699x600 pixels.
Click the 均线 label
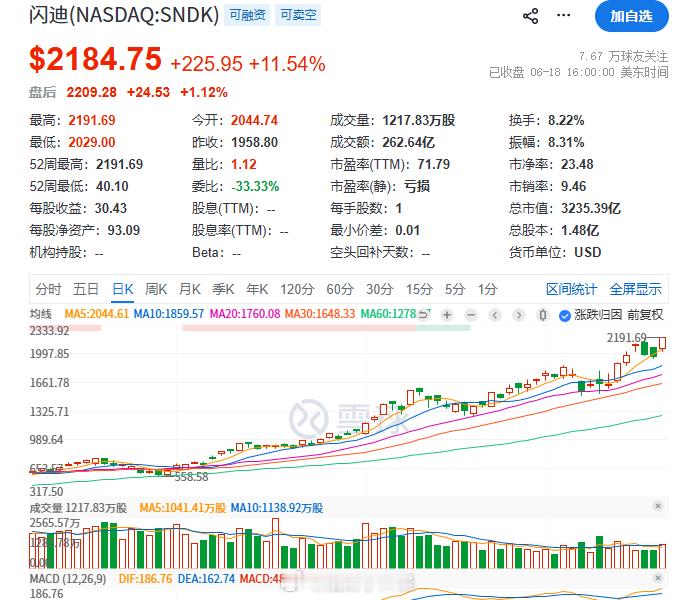pos(41,314)
